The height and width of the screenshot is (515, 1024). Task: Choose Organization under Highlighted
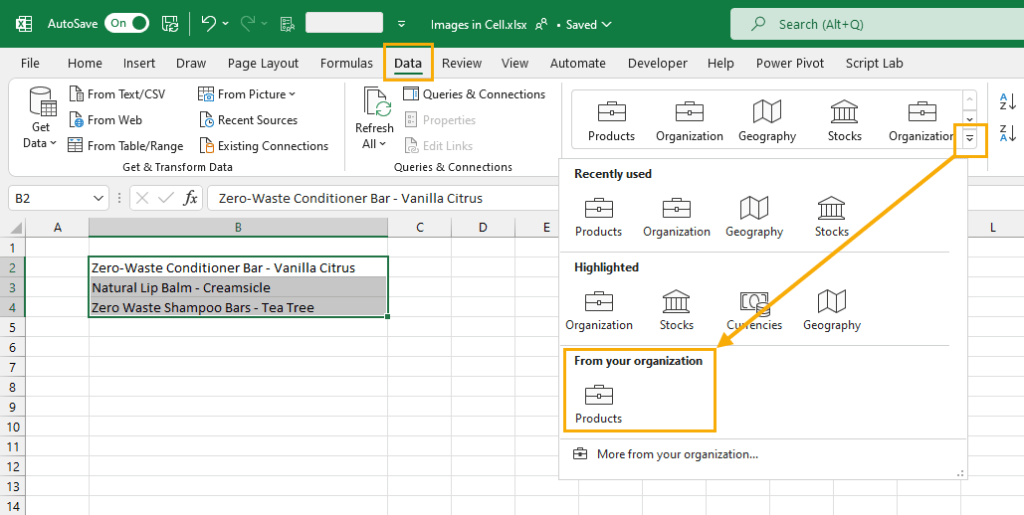[599, 310]
